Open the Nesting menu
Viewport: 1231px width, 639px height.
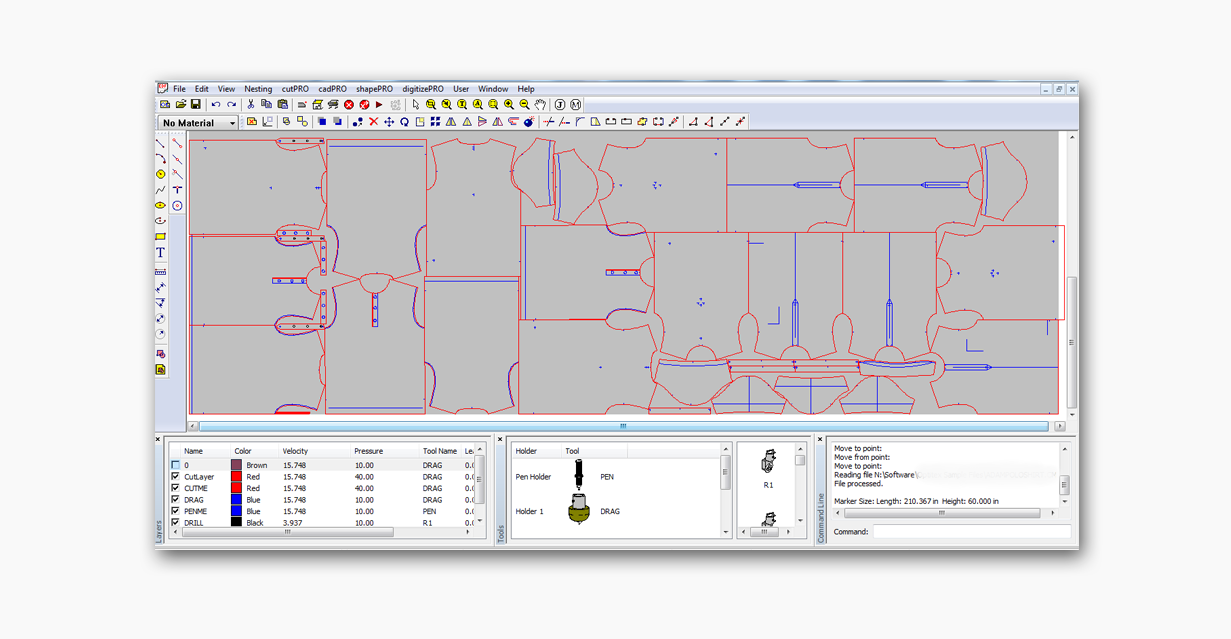(x=258, y=89)
